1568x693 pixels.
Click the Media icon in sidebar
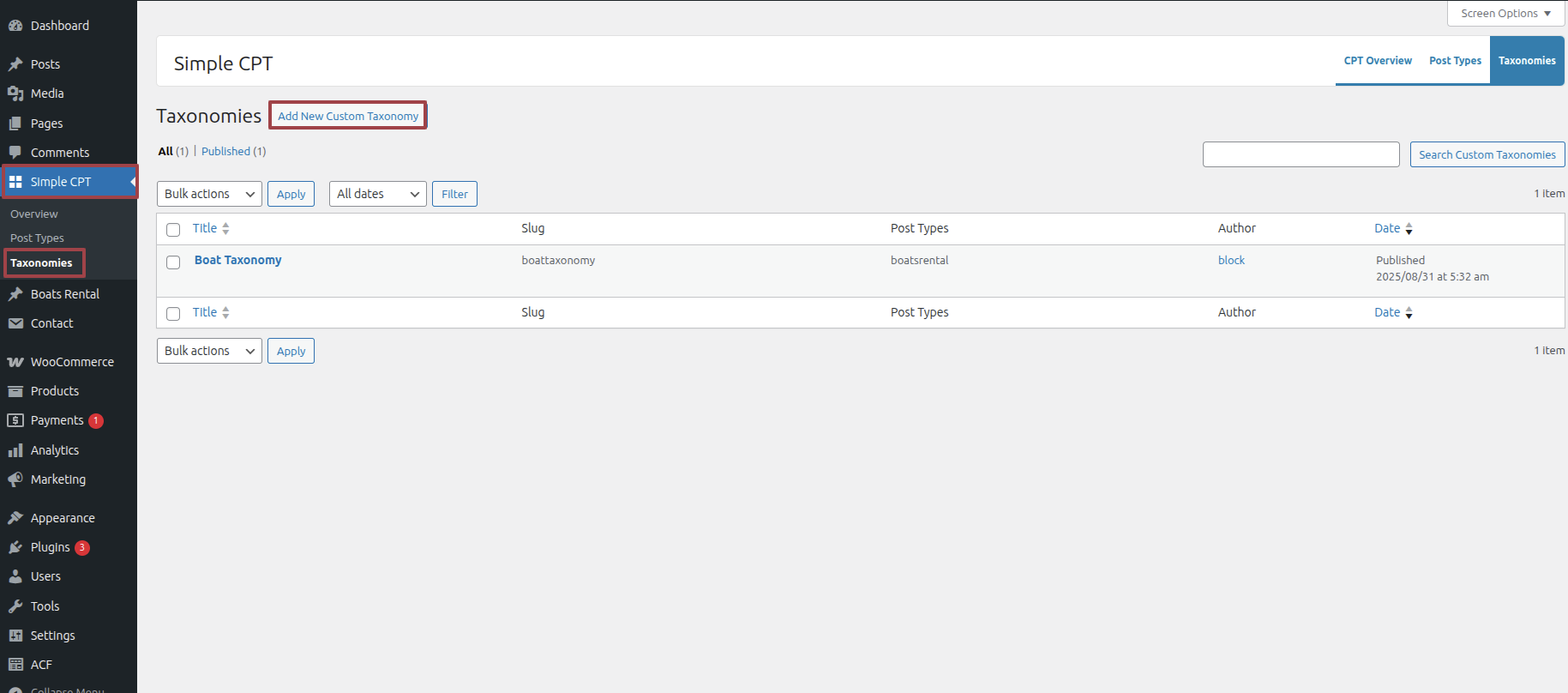[x=15, y=93]
